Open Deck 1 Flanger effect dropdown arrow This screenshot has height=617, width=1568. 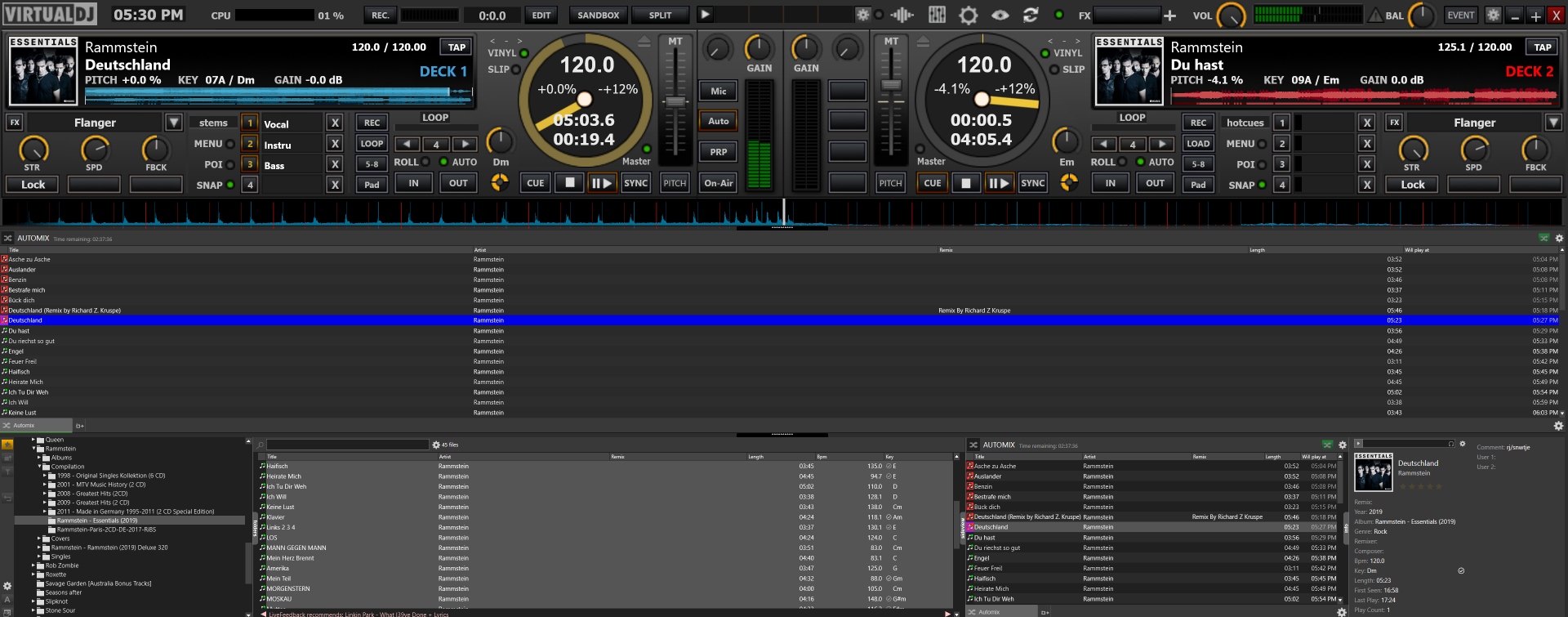173,123
